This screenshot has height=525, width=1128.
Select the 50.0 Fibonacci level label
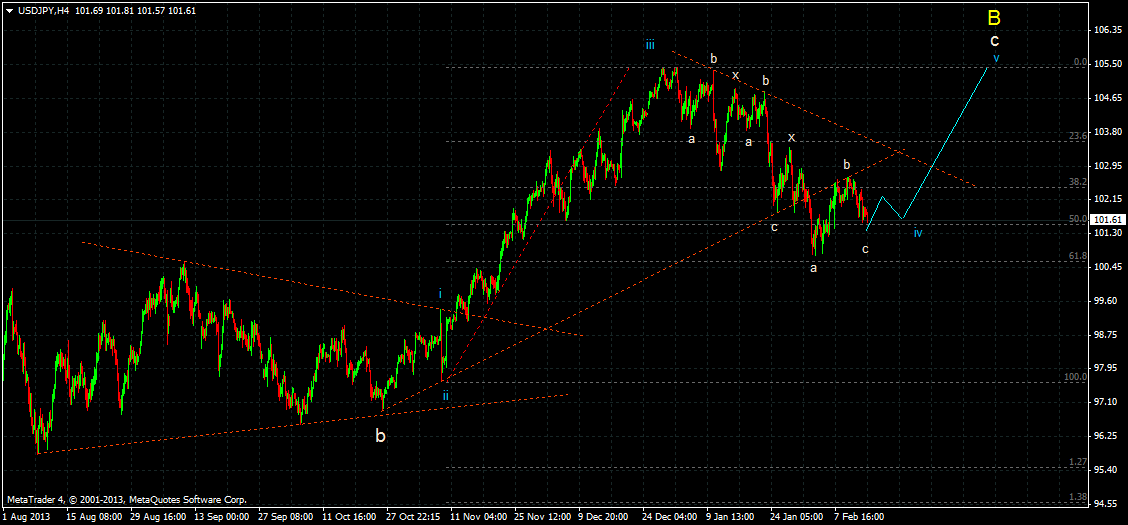coord(1077,219)
